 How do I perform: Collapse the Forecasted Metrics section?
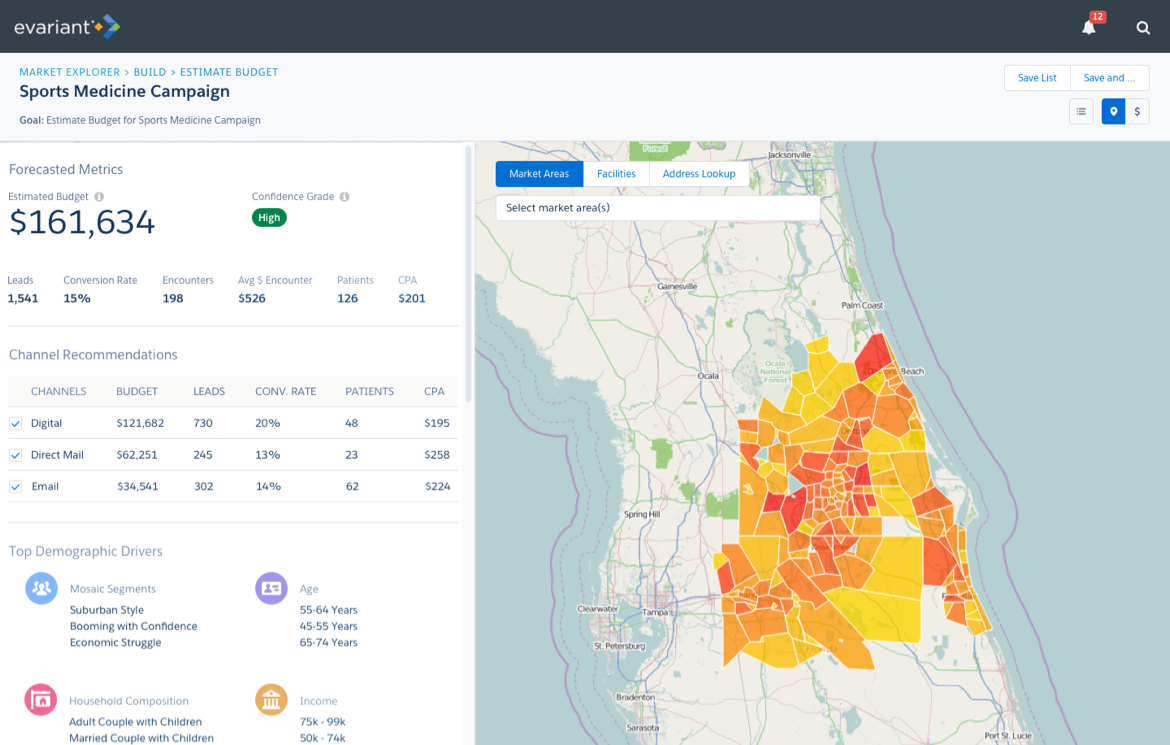(65, 169)
